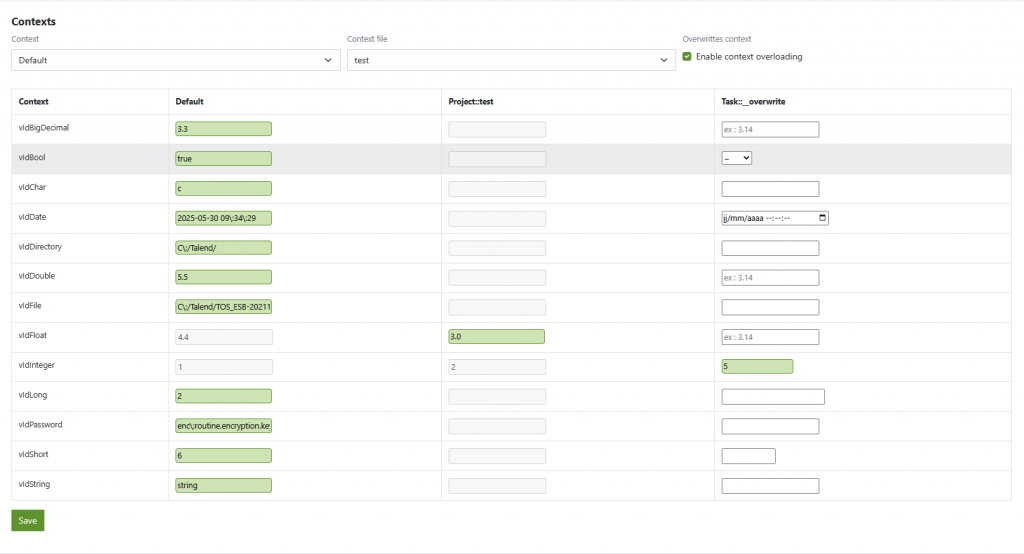Click vldFile Default field with TOS_ESB path

223,307
